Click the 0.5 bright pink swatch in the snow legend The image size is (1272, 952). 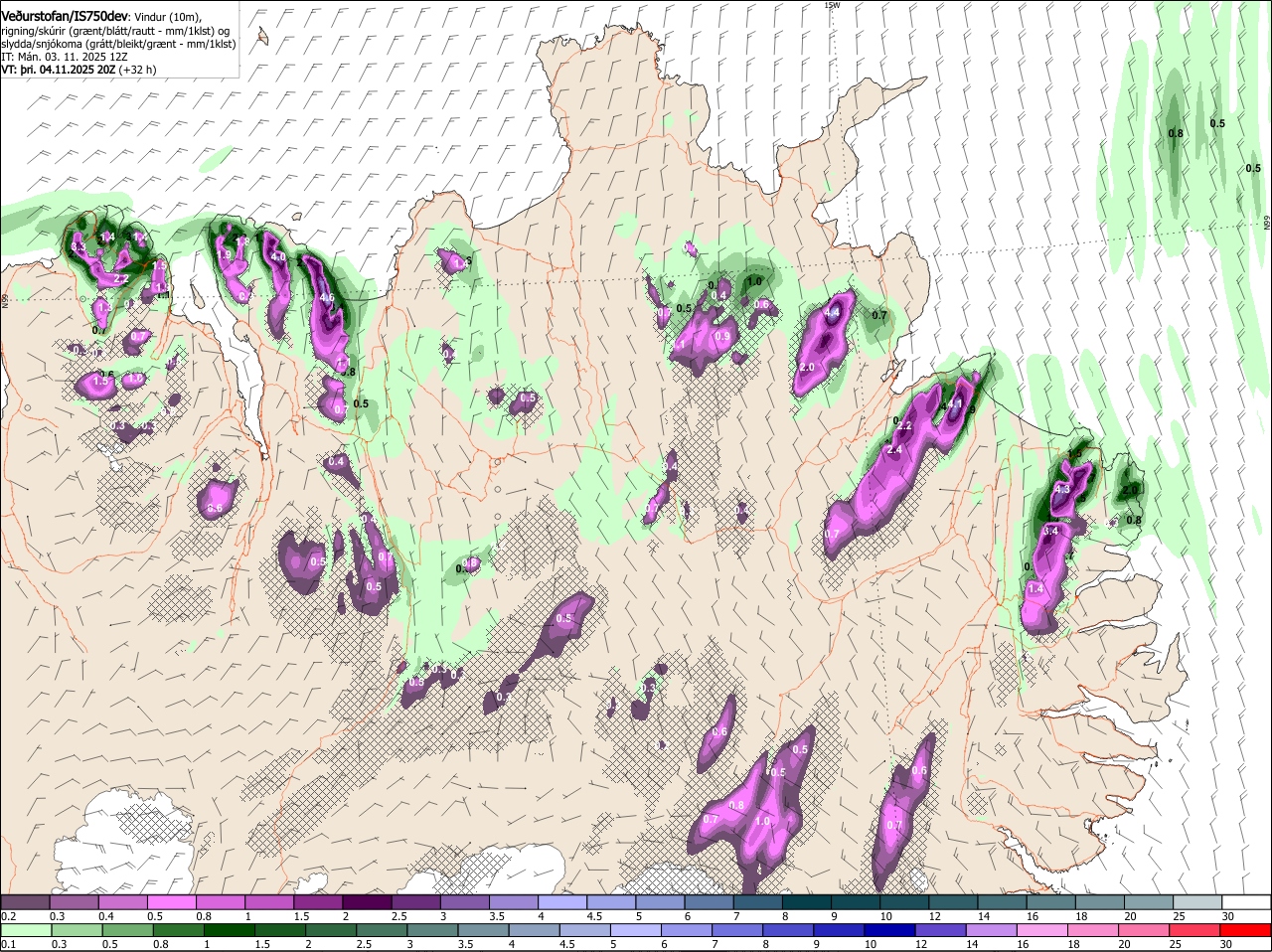171,901
